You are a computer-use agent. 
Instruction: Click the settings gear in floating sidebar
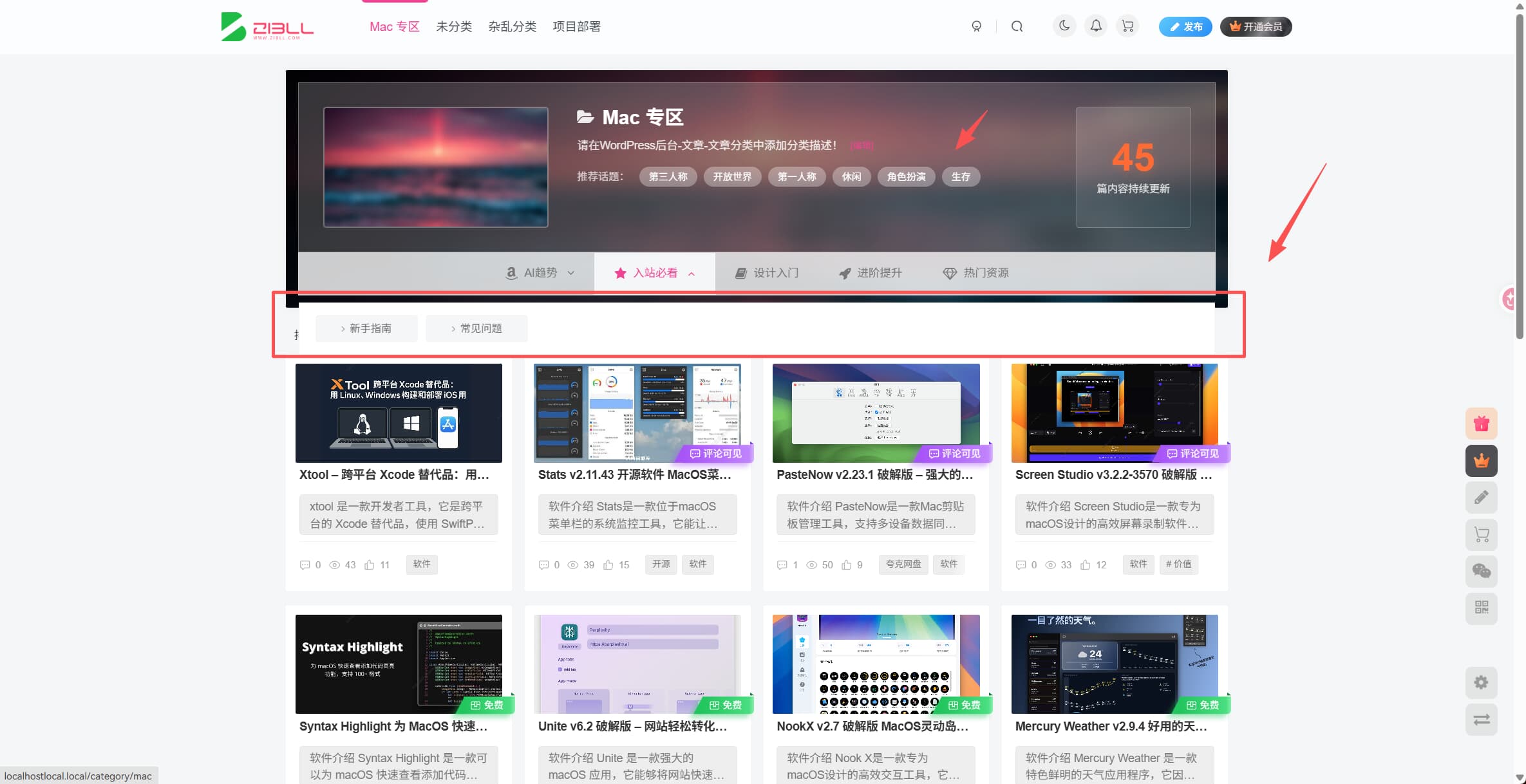point(1482,682)
